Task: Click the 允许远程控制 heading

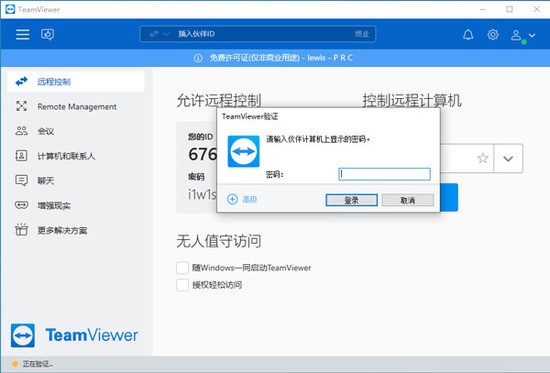Action: point(219,101)
